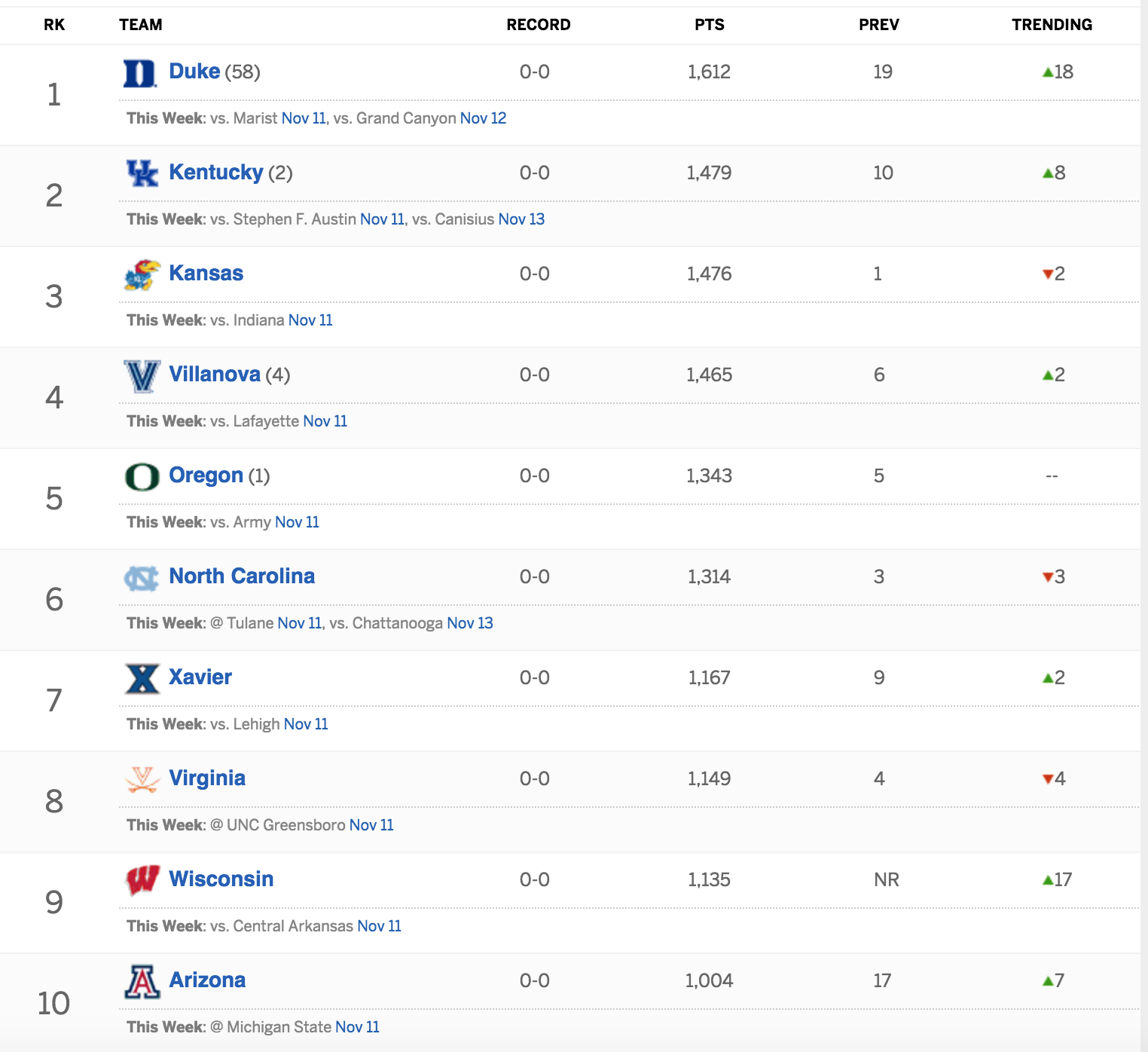Open the Wisconsin team name link
Viewport: 1148px width, 1052px height.
click(221, 879)
